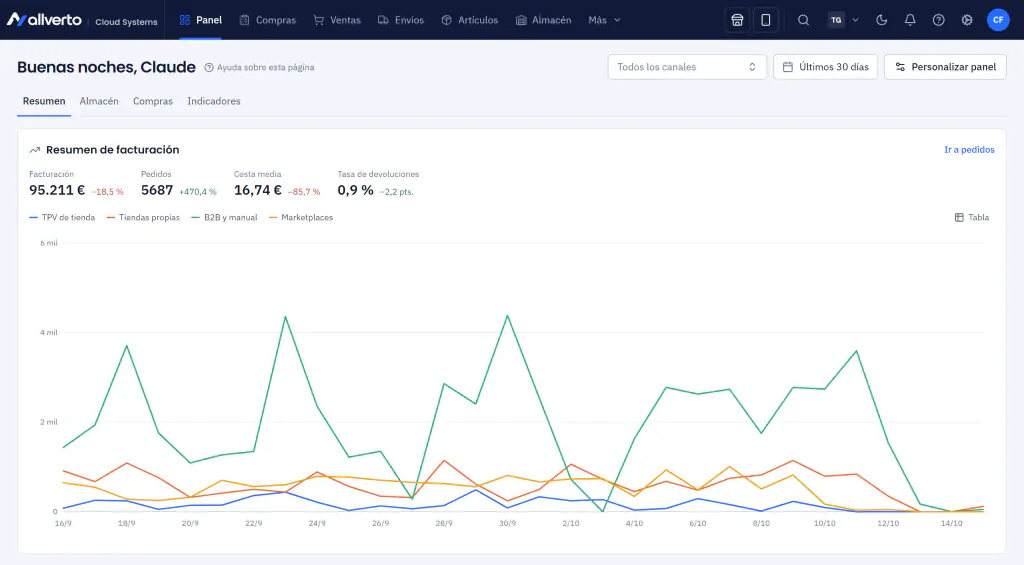Open the search magnifier icon
Image resolution: width=1024 pixels, height=565 pixels.
coord(803,20)
